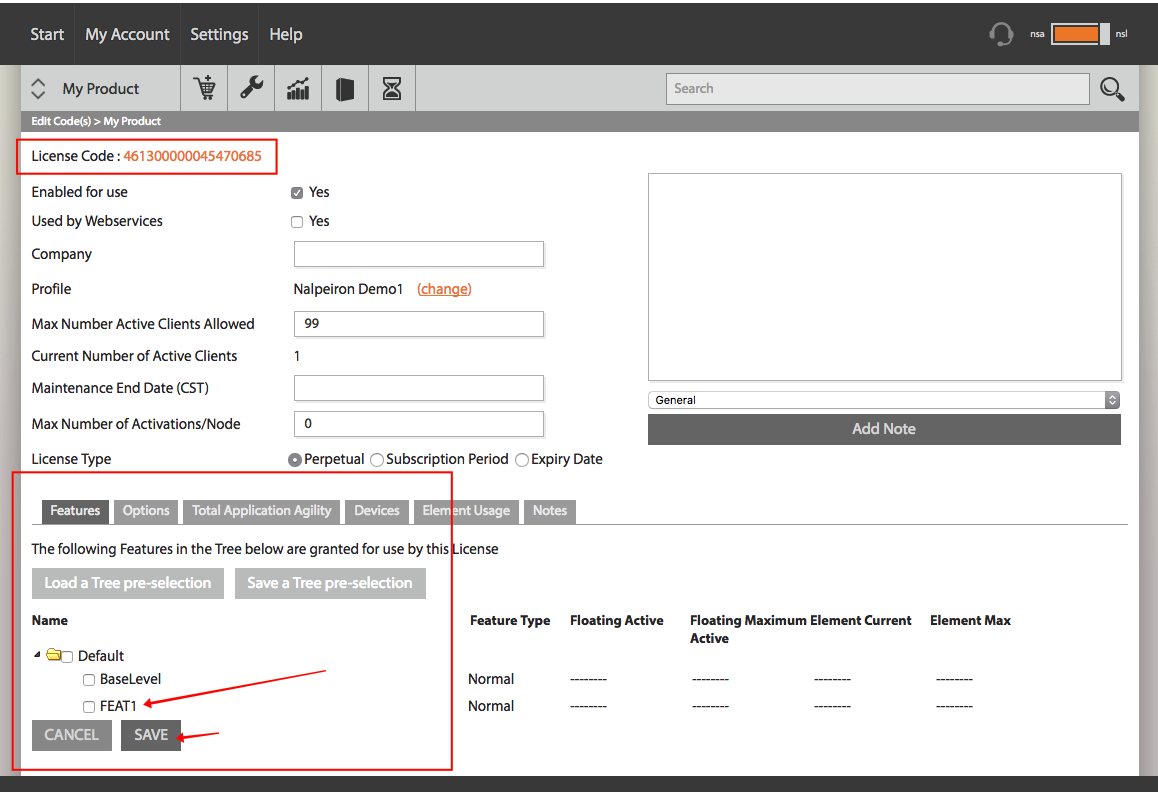Check the FEAT1 feature checkbox

point(89,707)
